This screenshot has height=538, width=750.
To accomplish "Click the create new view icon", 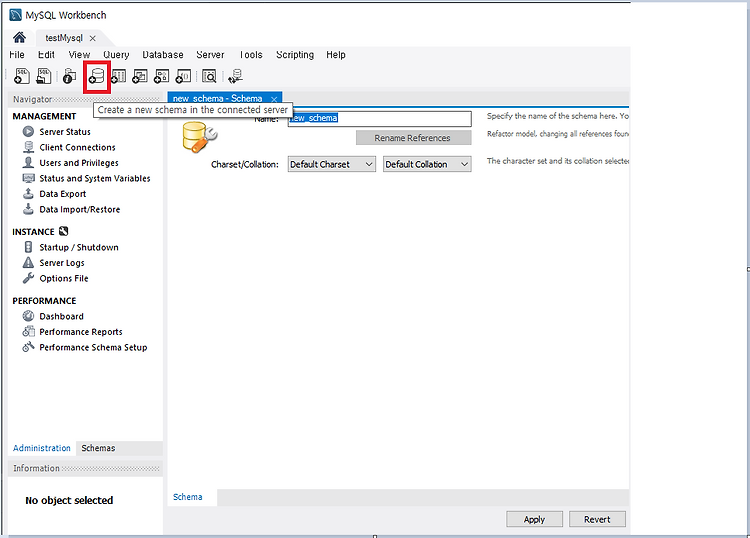I will (140, 76).
